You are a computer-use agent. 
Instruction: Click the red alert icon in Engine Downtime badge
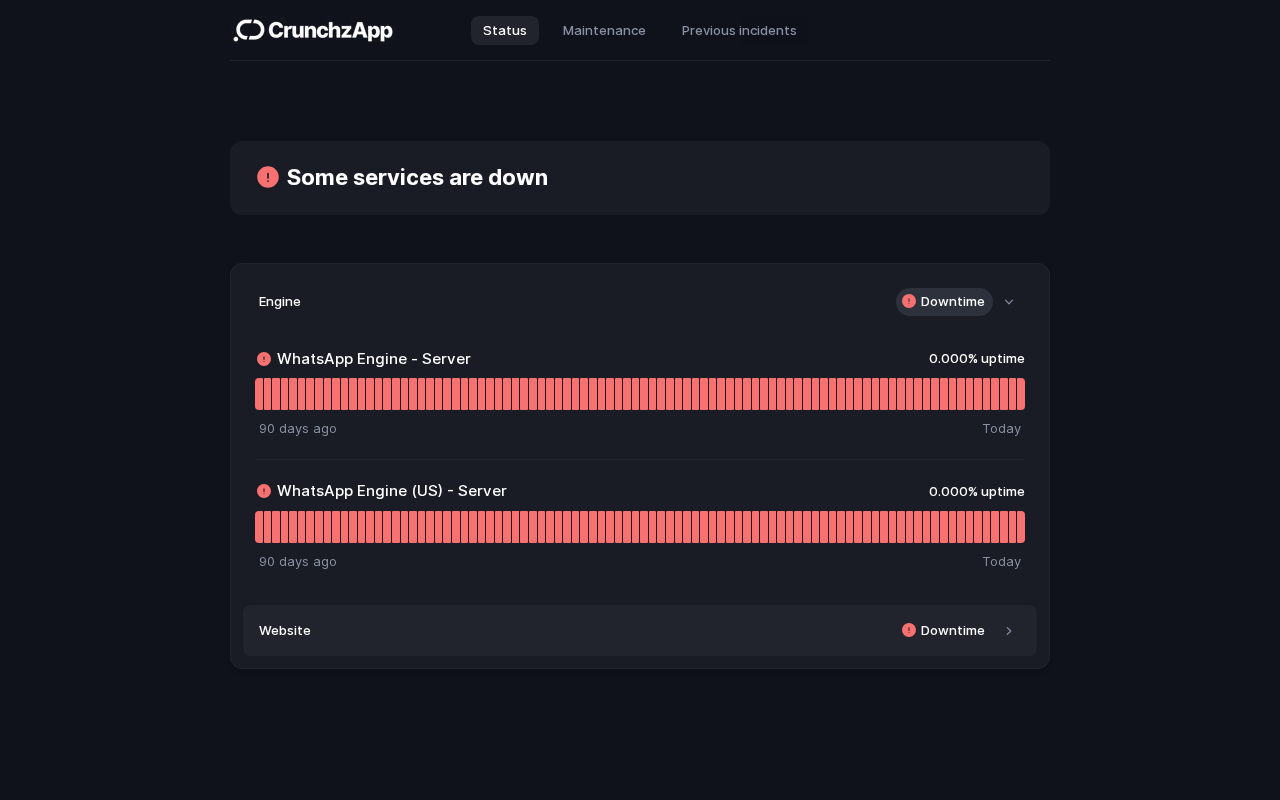point(909,301)
